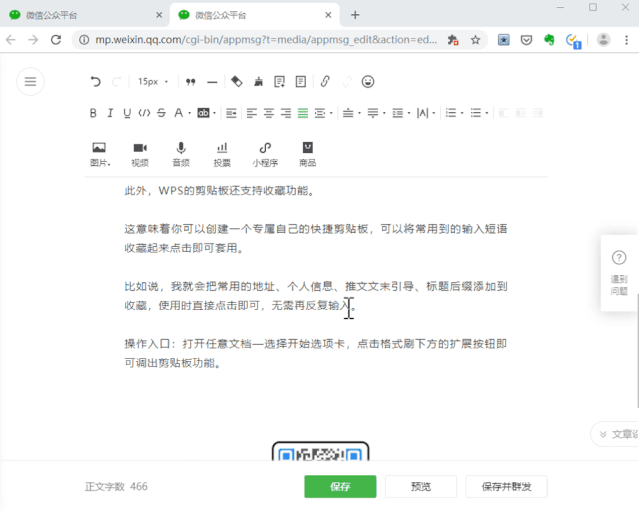Screen dimensions: 639x515
Task: Click the line 此外，WPS的剪贴板还支持收藏功能
Action: click(220, 191)
